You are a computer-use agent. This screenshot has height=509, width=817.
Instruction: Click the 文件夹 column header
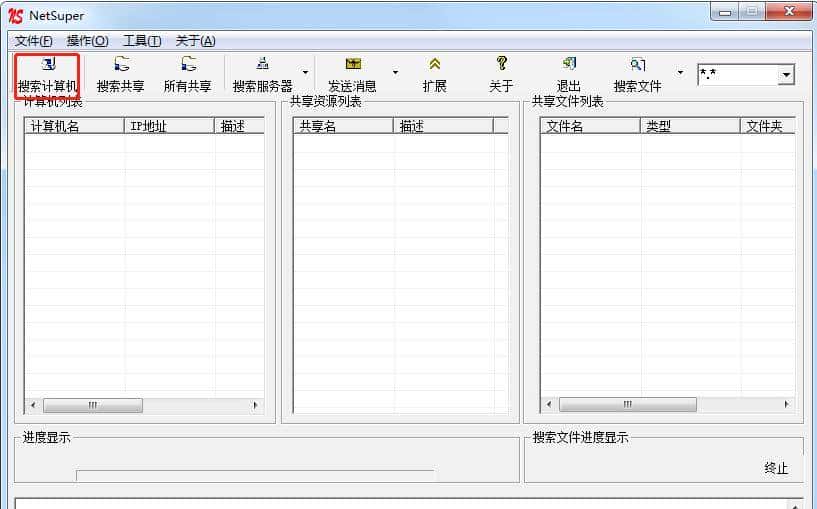(768, 126)
